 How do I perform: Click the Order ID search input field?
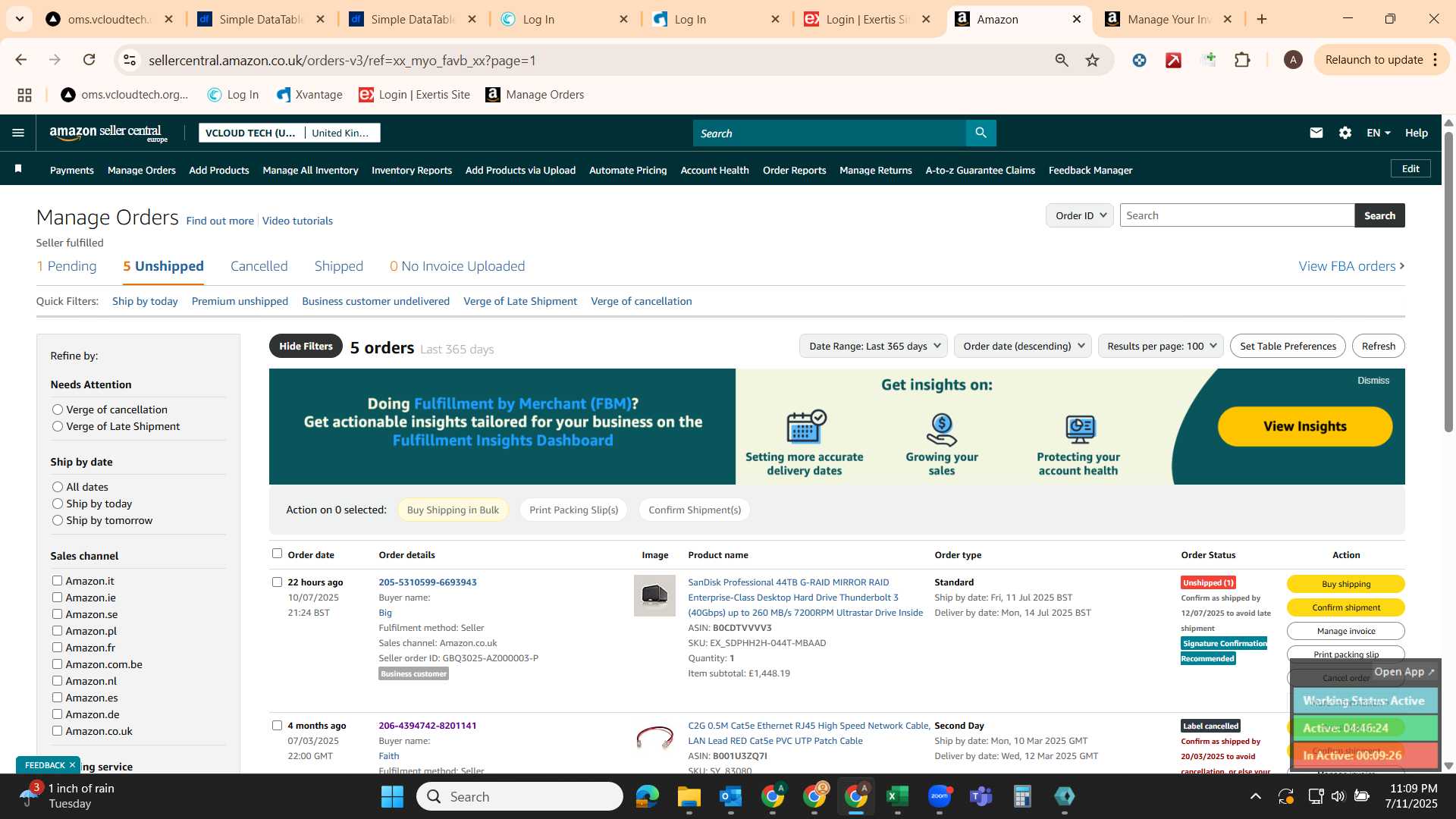1237,215
